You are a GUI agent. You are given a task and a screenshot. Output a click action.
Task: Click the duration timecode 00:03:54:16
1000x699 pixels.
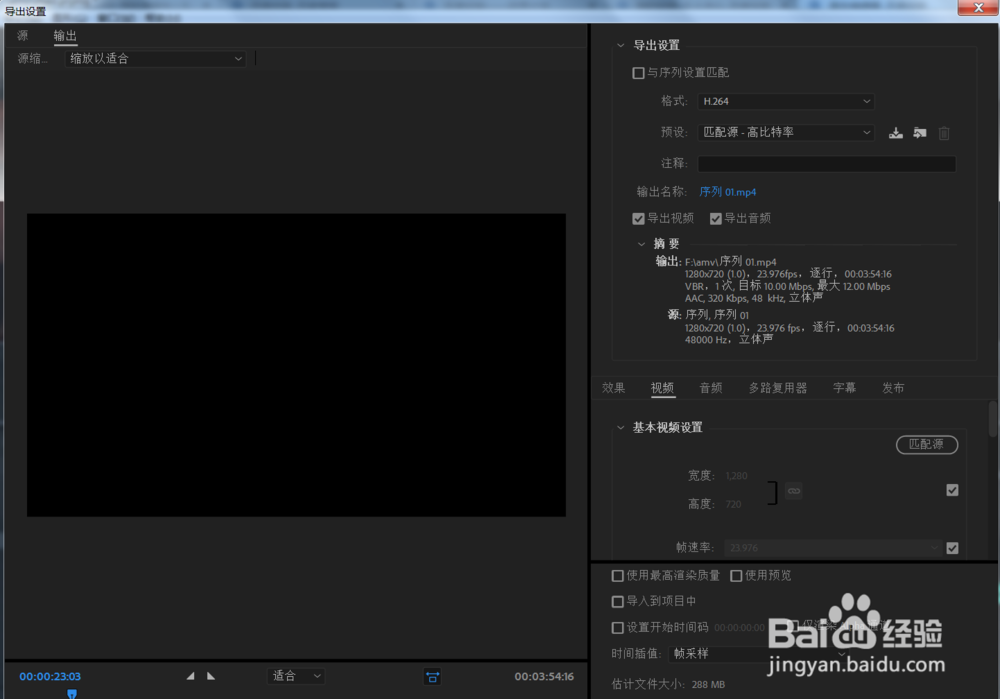(x=544, y=677)
